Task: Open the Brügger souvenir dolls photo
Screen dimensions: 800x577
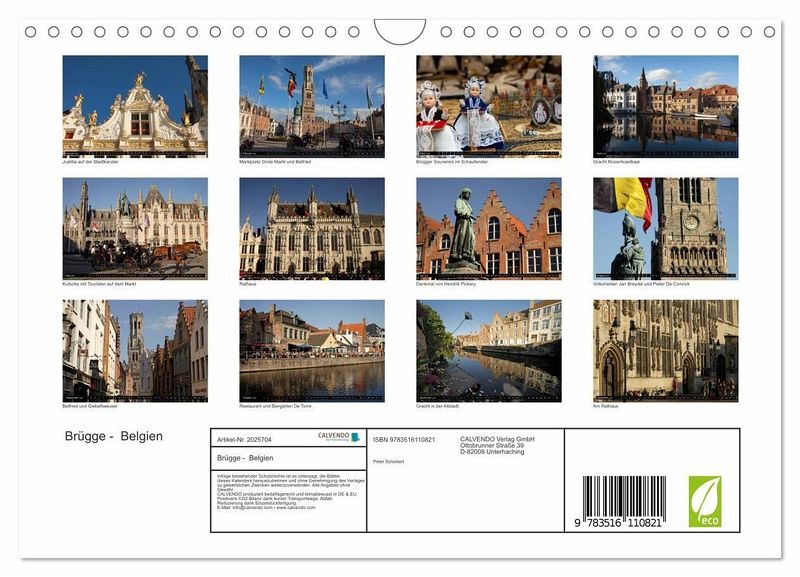Action: click(489, 107)
